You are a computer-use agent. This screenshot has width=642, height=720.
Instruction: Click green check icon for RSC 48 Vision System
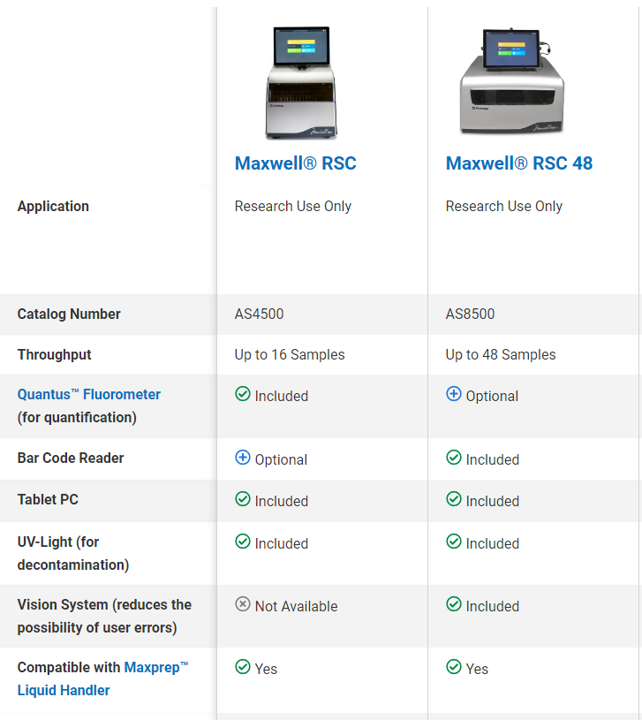[x=454, y=604]
